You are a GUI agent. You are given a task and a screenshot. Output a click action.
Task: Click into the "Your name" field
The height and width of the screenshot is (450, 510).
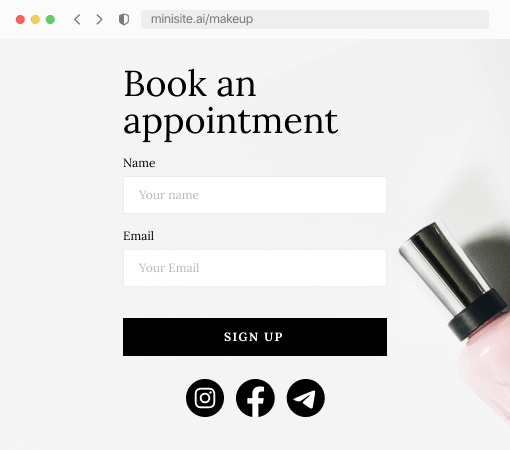point(255,195)
